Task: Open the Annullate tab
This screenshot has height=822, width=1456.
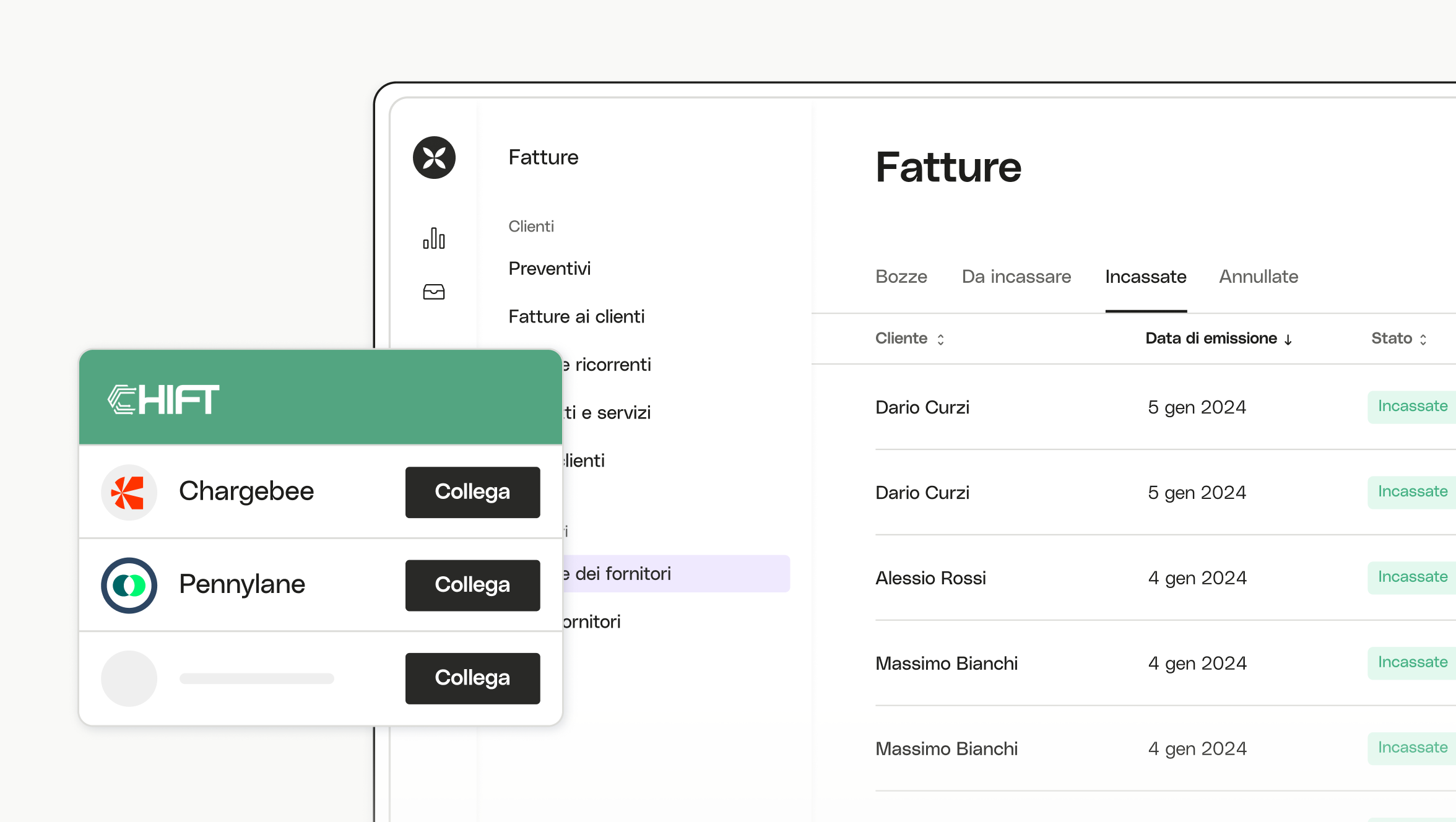Action: click(1259, 277)
